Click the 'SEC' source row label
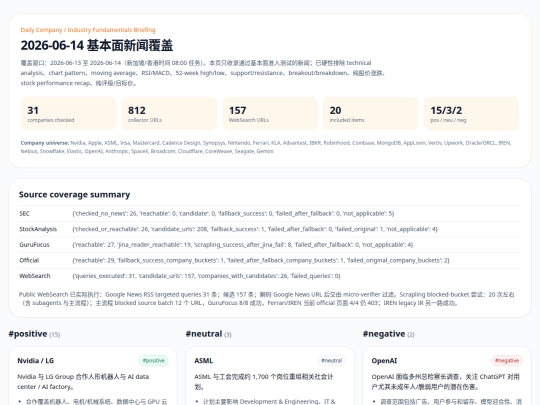 (24, 214)
